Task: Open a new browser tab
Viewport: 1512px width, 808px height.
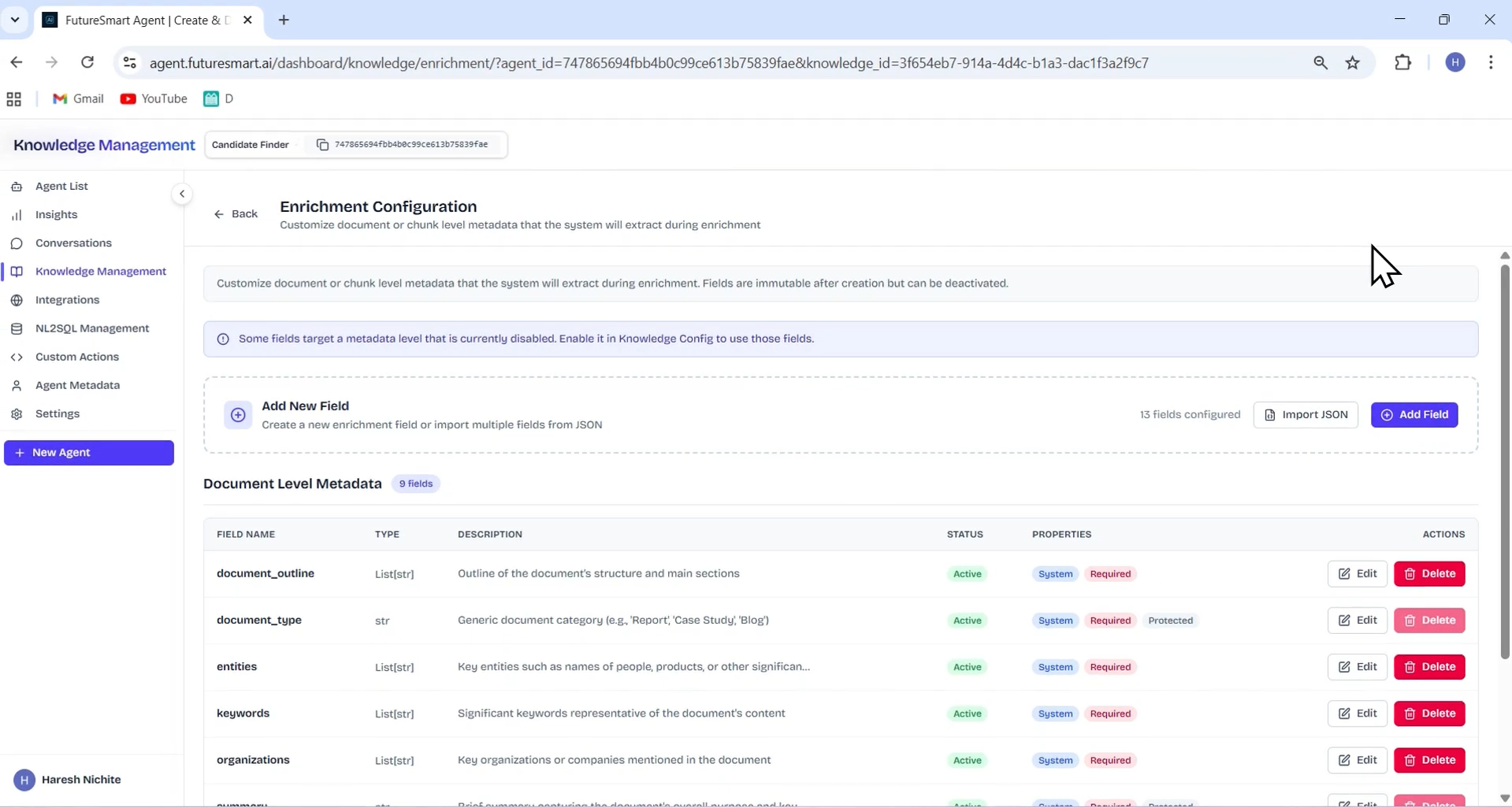Action: coord(284,20)
